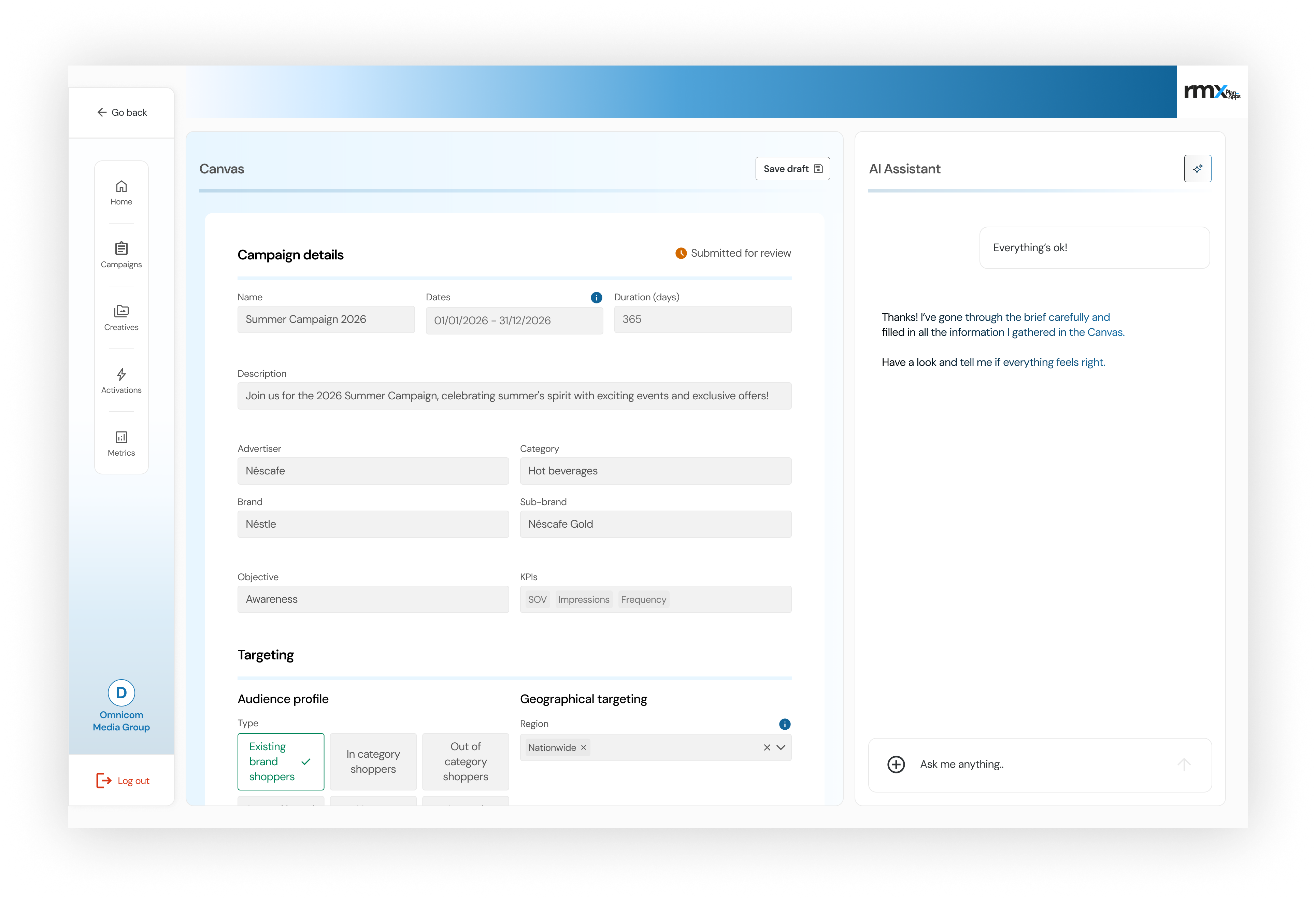This screenshot has height=899, width=1316.
Task: Click the SOV KPI tag
Action: (x=537, y=600)
